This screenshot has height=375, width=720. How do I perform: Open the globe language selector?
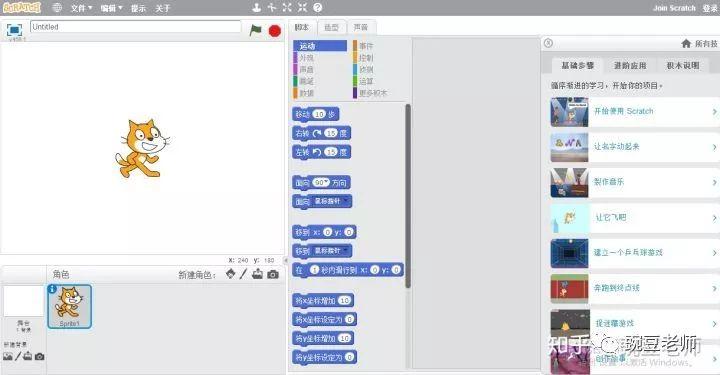click(x=57, y=8)
